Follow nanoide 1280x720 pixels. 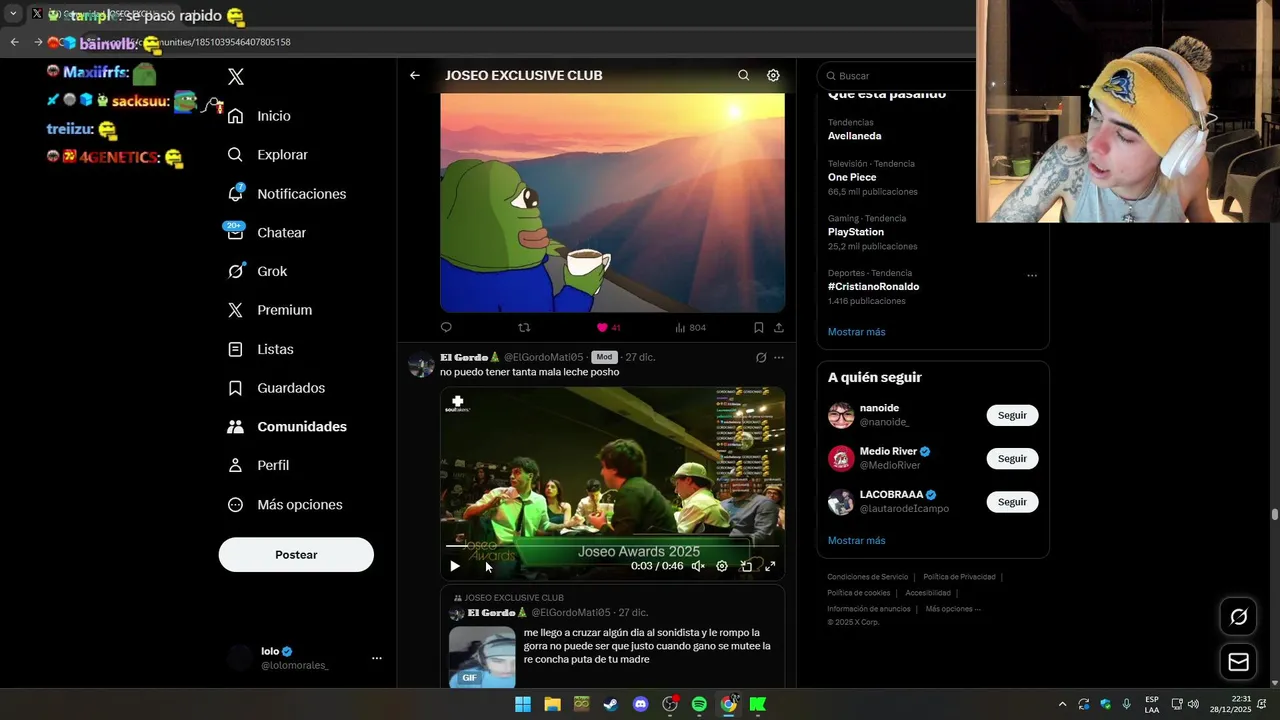(1012, 415)
